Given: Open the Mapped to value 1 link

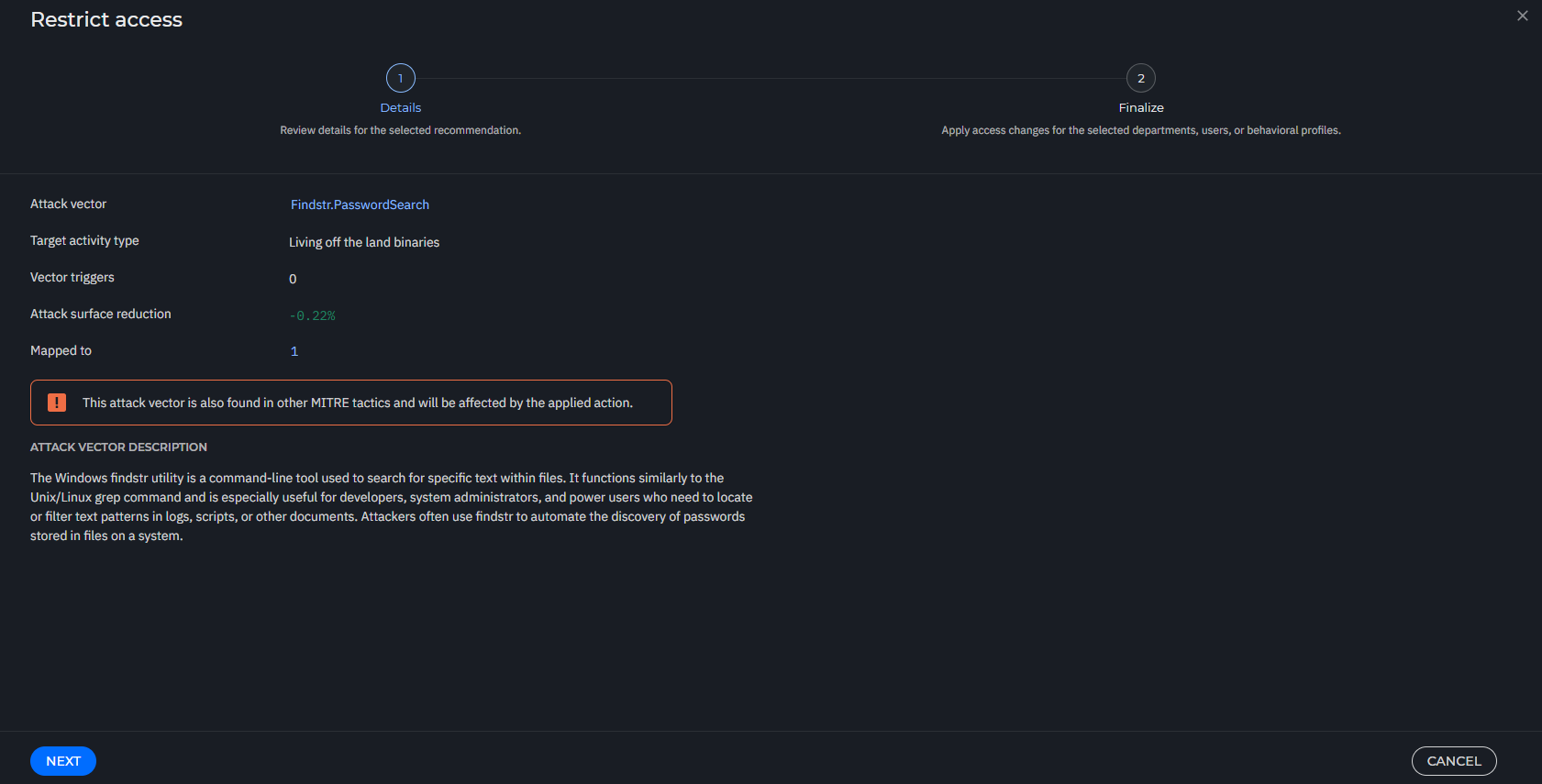Looking at the screenshot, I should click(x=294, y=351).
